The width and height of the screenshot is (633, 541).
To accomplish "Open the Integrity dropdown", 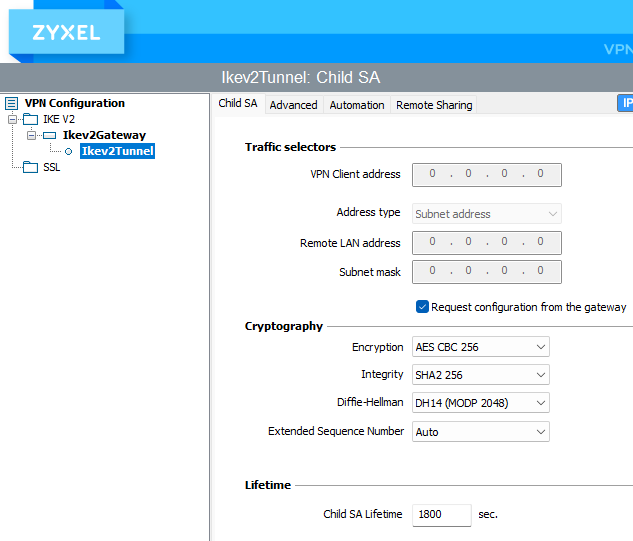I will pyautogui.click(x=481, y=375).
